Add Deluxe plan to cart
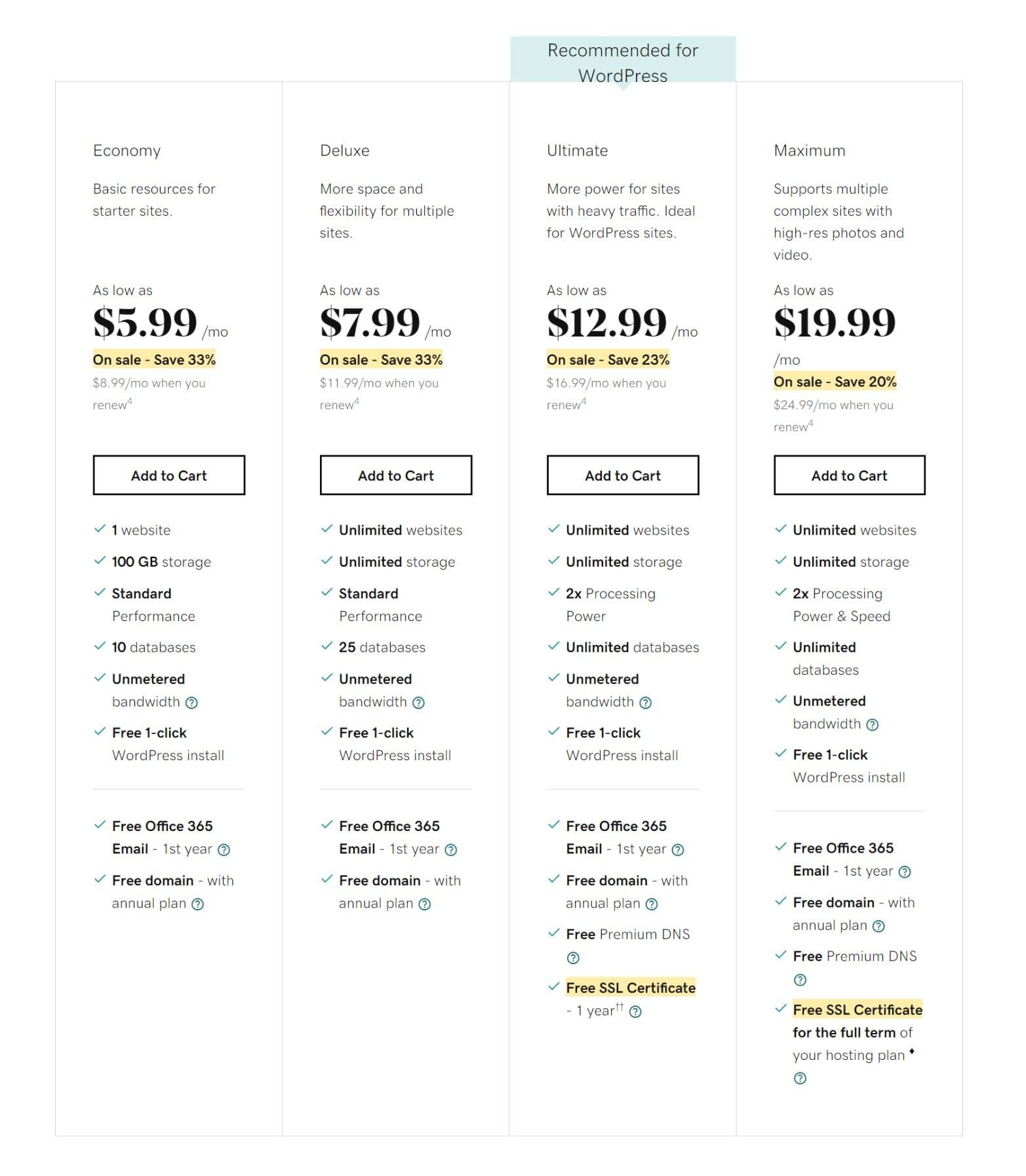The image size is (1026, 1176). [395, 476]
